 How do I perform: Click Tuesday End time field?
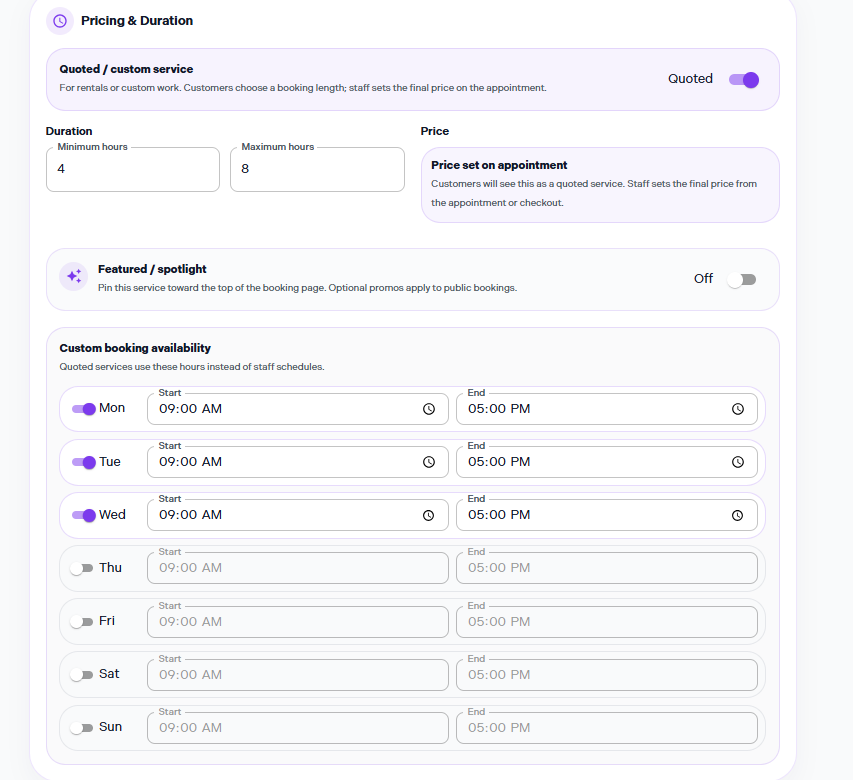tap(607, 462)
